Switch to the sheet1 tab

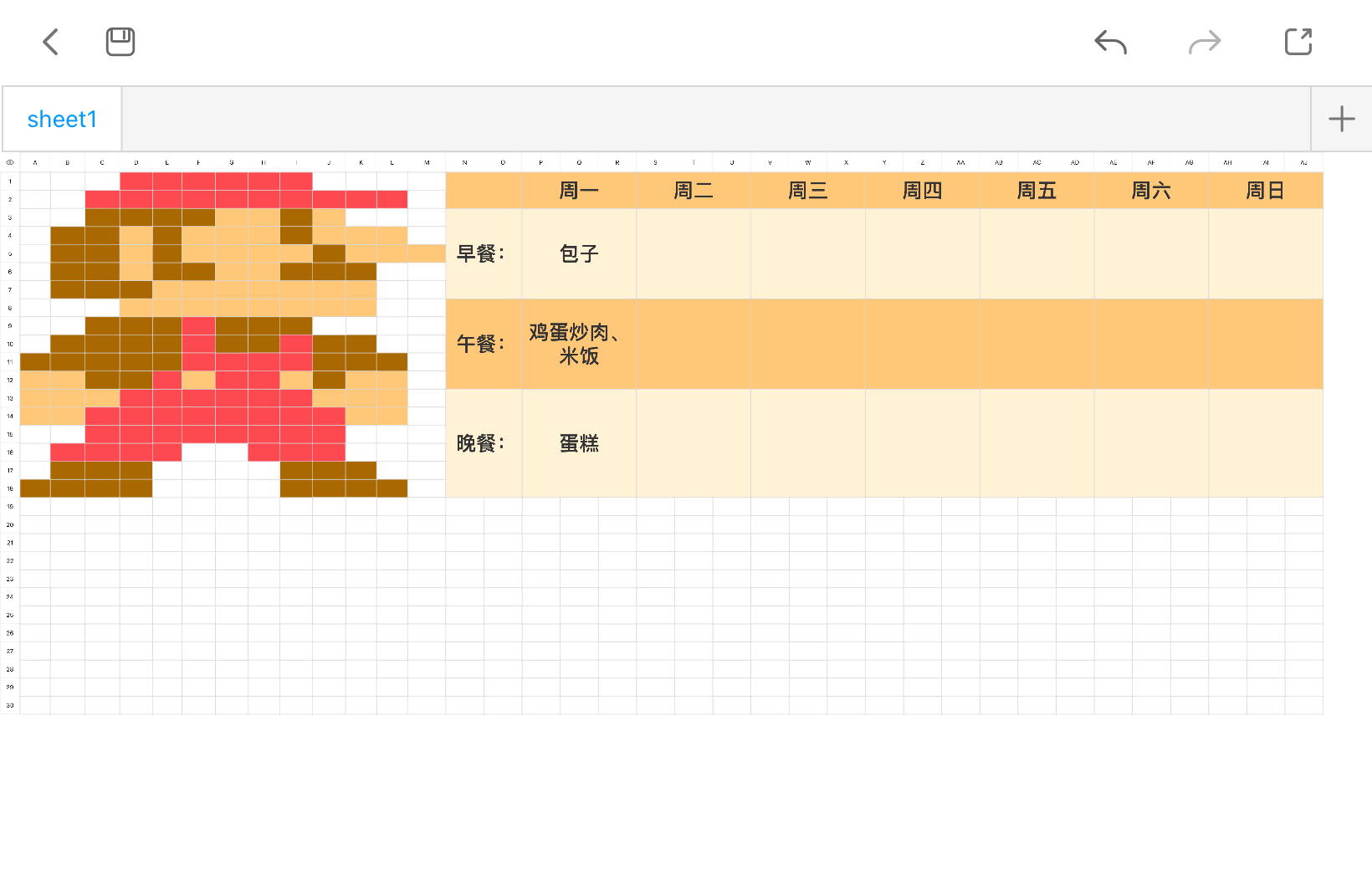click(62, 119)
